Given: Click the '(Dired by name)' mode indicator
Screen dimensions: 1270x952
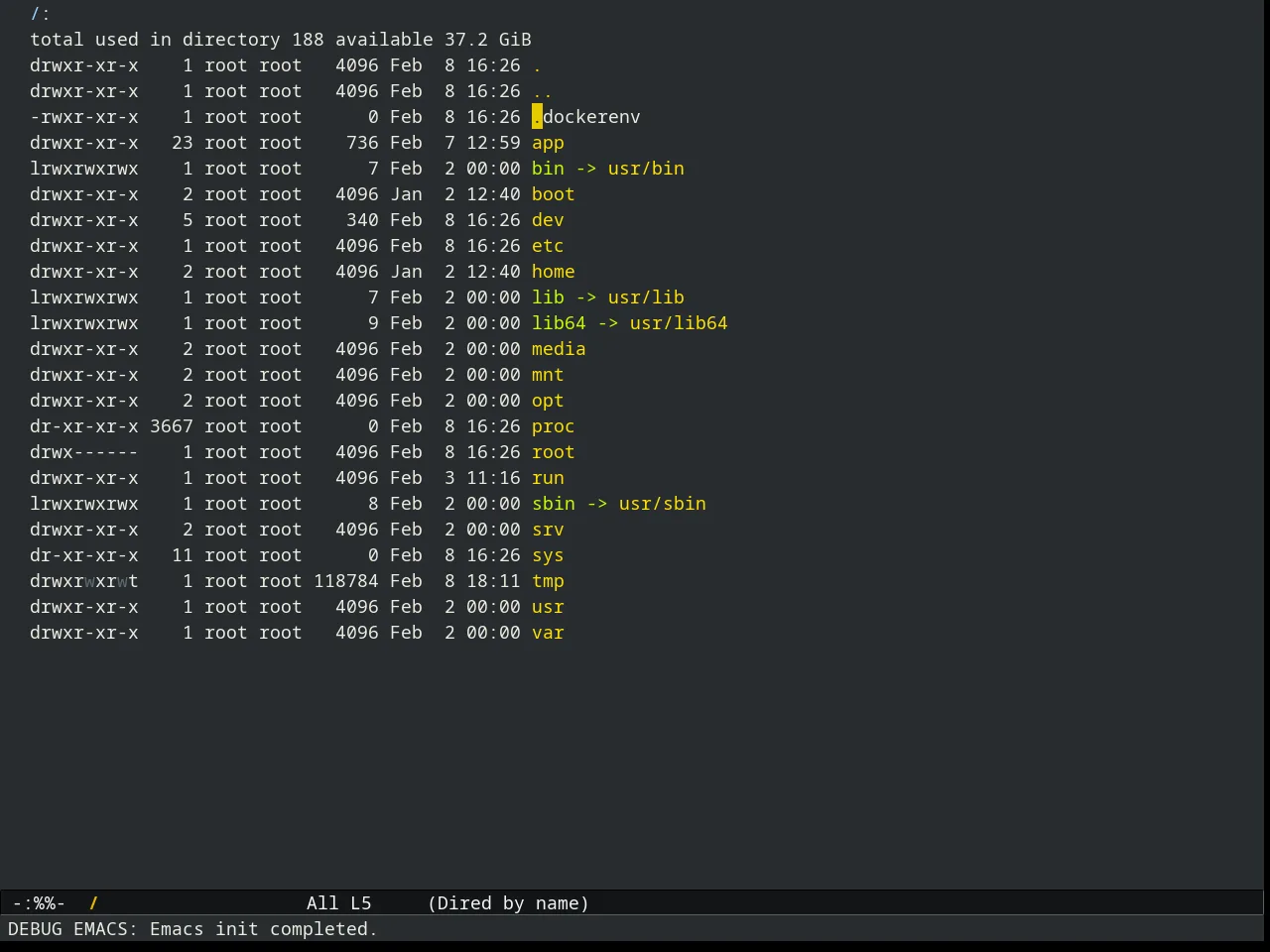Looking at the screenshot, I should (508, 902).
